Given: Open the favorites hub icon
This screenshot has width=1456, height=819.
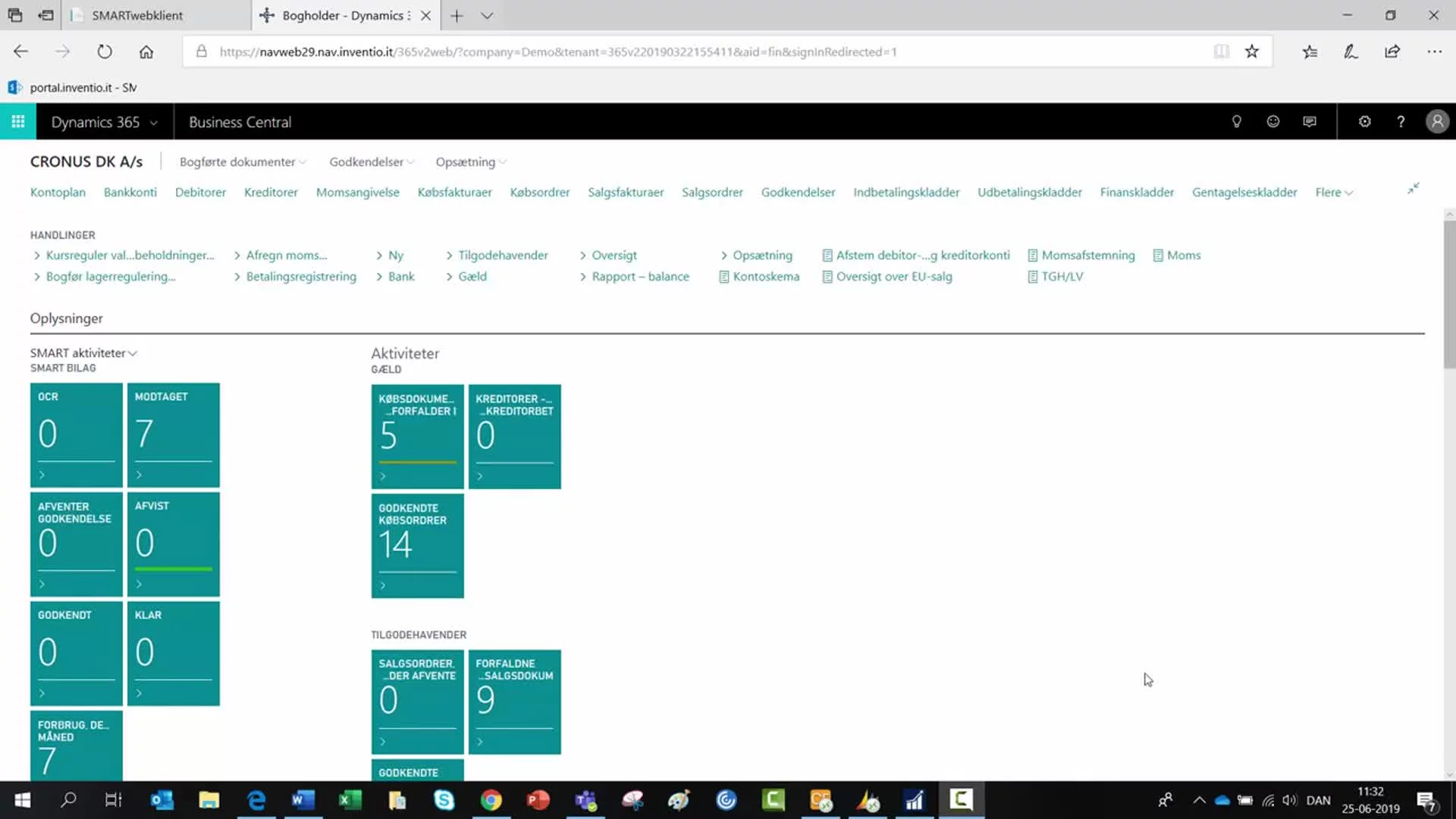Looking at the screenshot, I should click(x=1310, y=52).
